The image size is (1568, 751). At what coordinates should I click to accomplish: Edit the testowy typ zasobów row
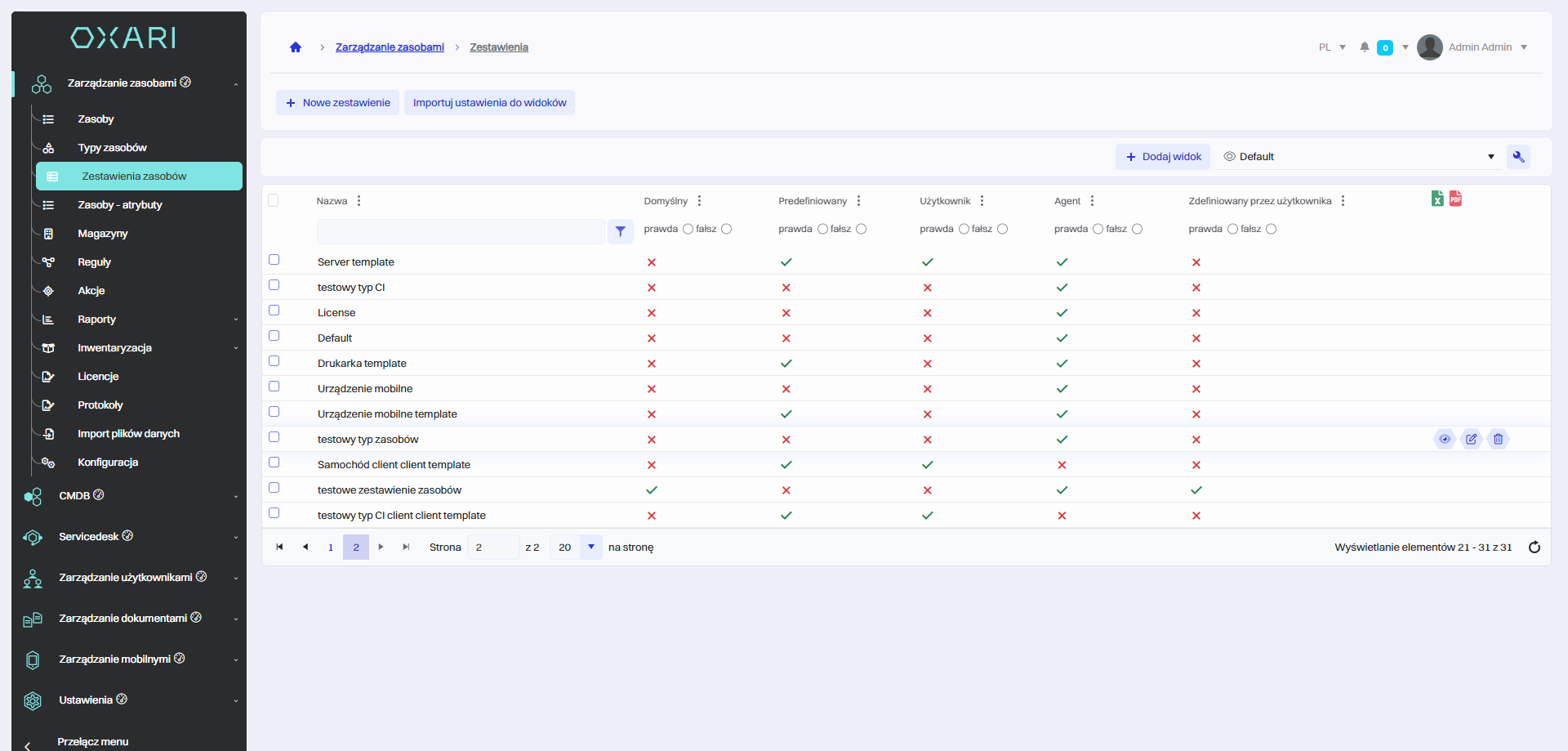[x=1471, y=440]
